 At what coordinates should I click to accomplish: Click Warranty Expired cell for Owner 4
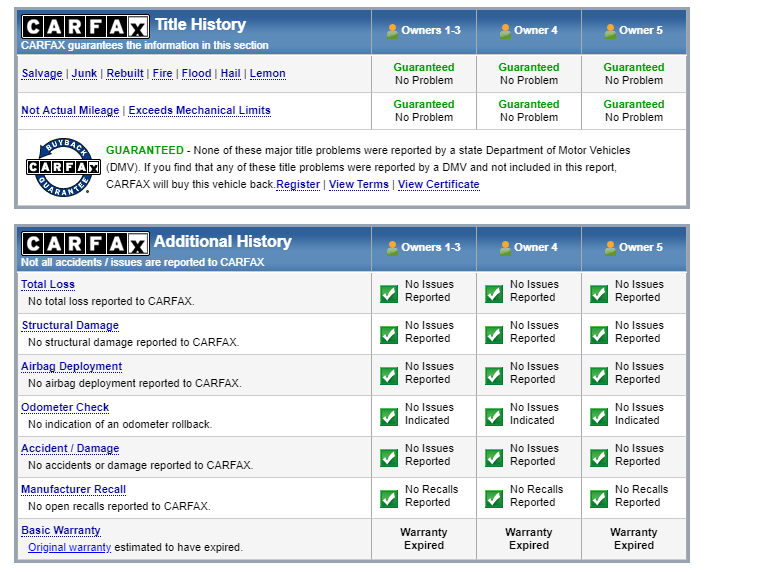click(529, 539)
